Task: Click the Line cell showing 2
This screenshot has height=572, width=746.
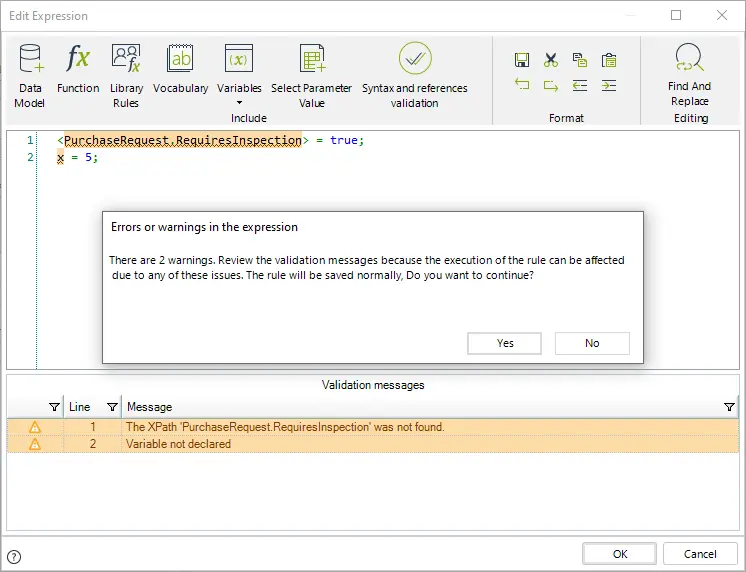Action: (x=93, y=444)
